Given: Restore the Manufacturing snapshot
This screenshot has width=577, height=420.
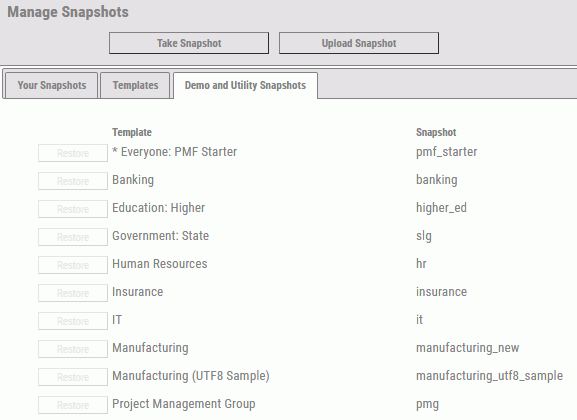Looking at the screenshot, I should pos(73,349).
